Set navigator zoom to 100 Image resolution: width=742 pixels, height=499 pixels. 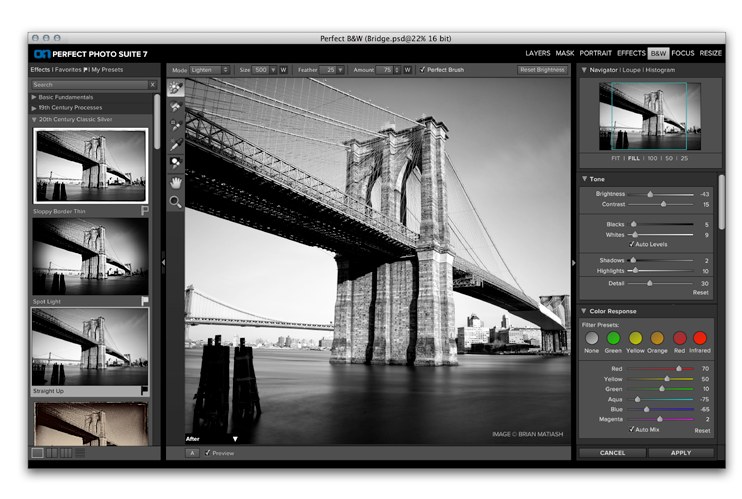pos(653,158)
